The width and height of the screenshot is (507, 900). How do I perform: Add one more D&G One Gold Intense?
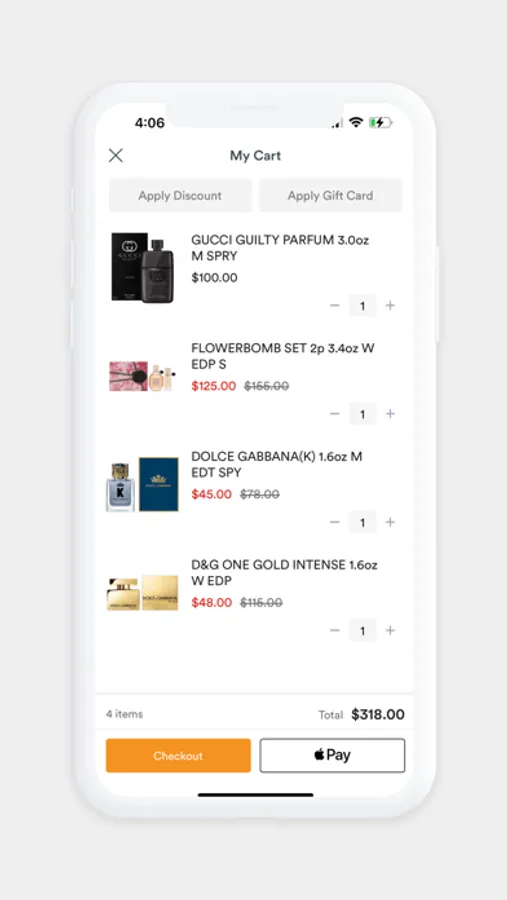[x=390, y=631]
